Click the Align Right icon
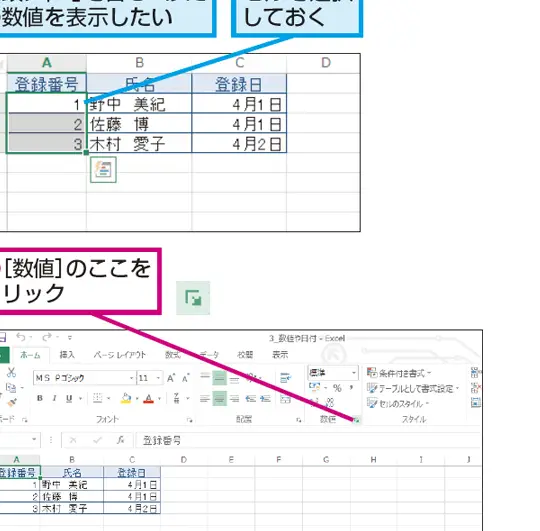The height and width of the screenshot is (531, 540). click(x=234, y=399)
